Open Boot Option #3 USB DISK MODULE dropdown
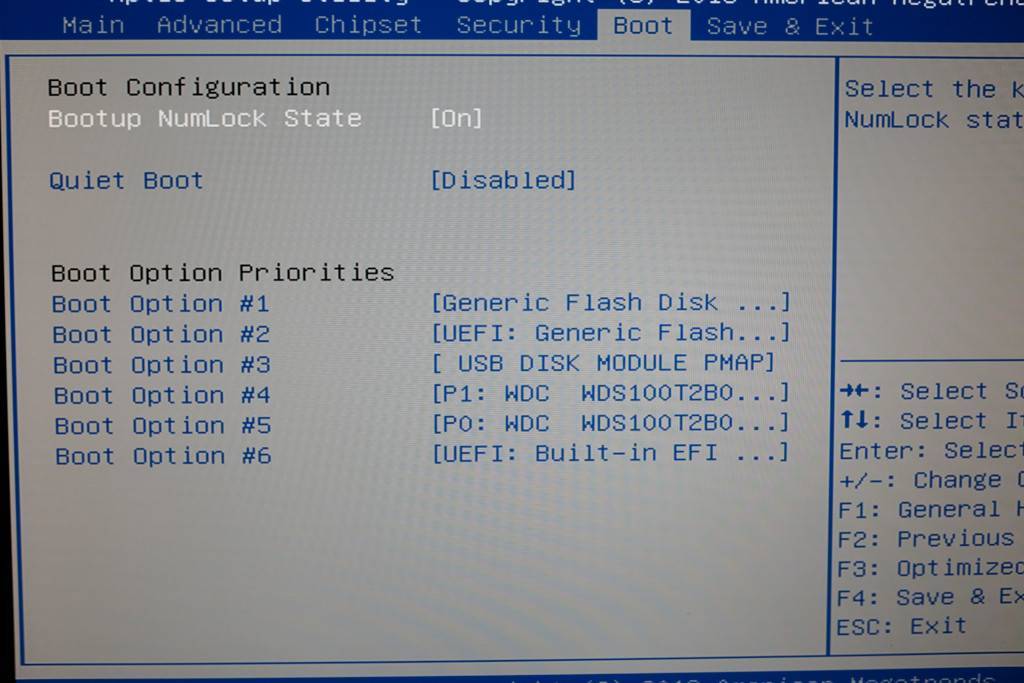Viewport: 1024px width, 683px height. click(603, 362)
